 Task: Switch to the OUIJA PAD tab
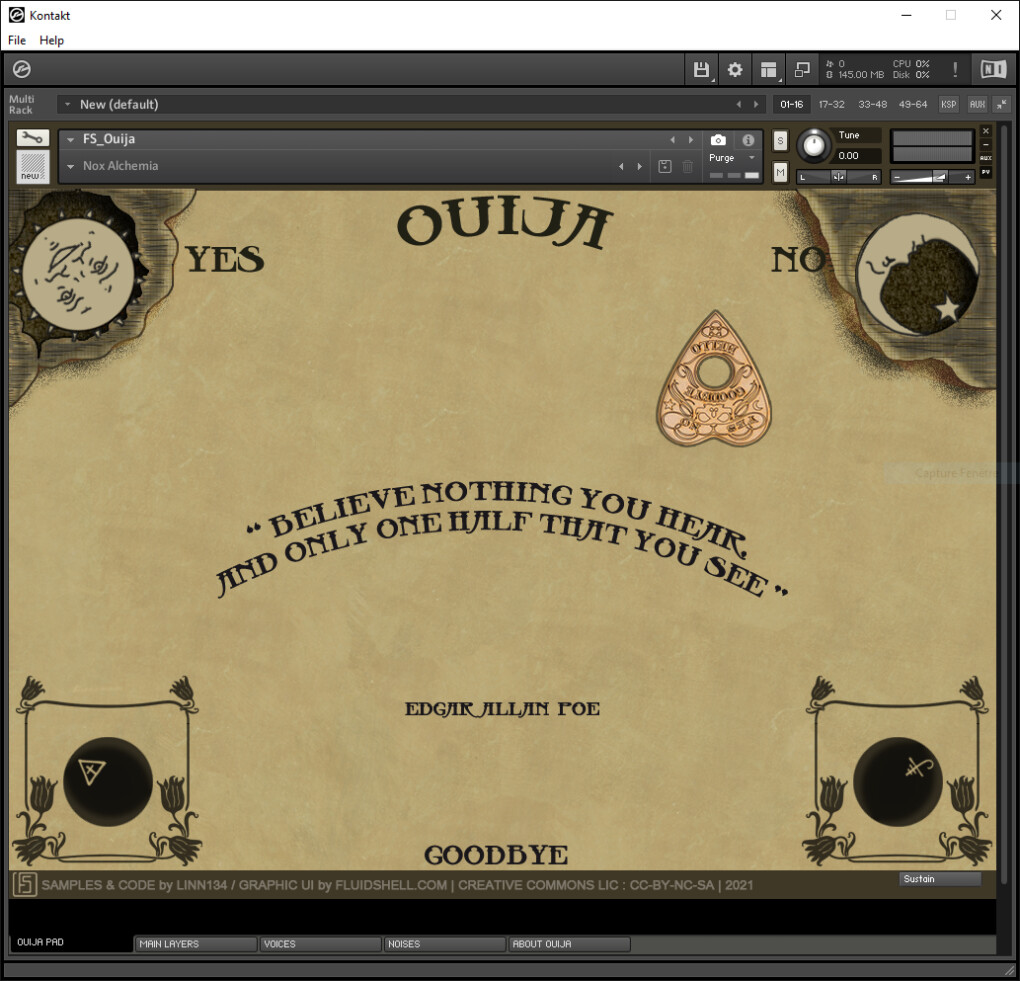coord(70,942)
